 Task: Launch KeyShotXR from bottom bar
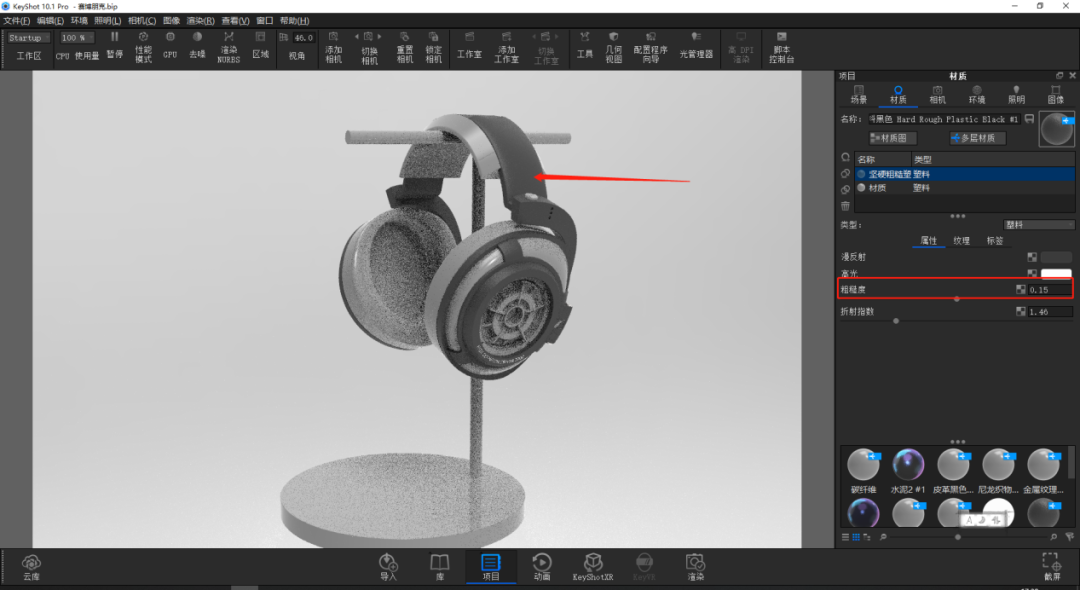pos(592,567)
